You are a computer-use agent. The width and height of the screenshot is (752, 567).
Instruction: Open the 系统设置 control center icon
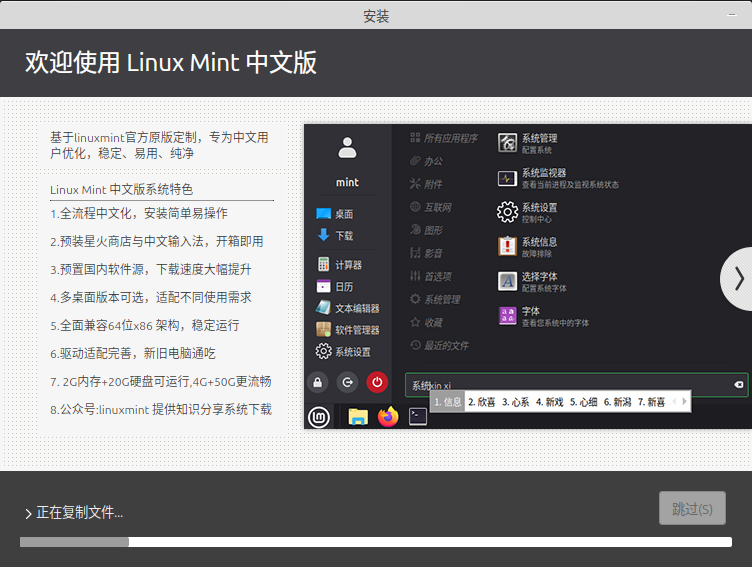pyautogui.click(x=507, y=212)
